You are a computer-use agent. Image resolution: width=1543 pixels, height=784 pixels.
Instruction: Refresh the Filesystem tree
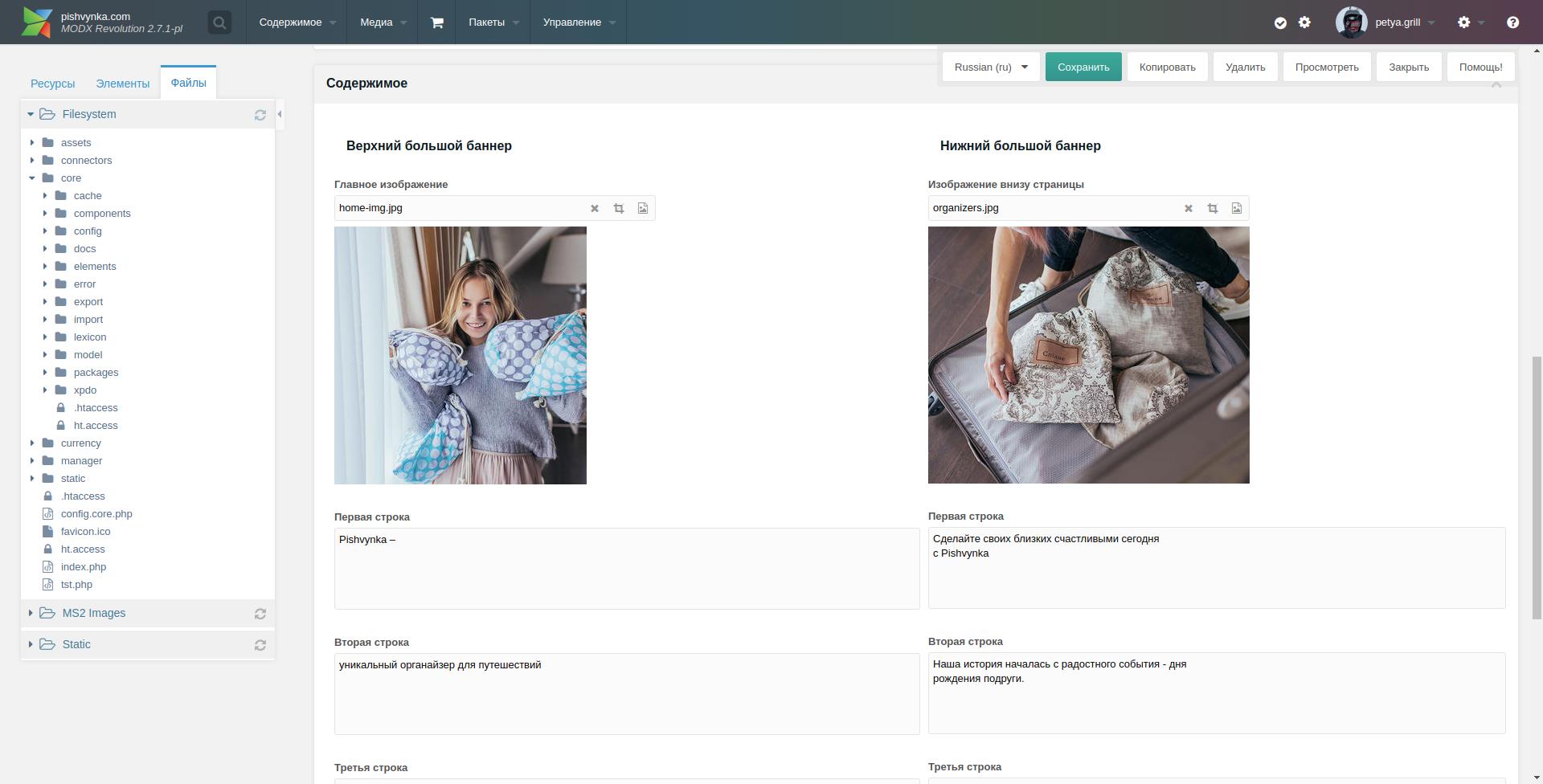pyautogui.click(x=260, y=115)
